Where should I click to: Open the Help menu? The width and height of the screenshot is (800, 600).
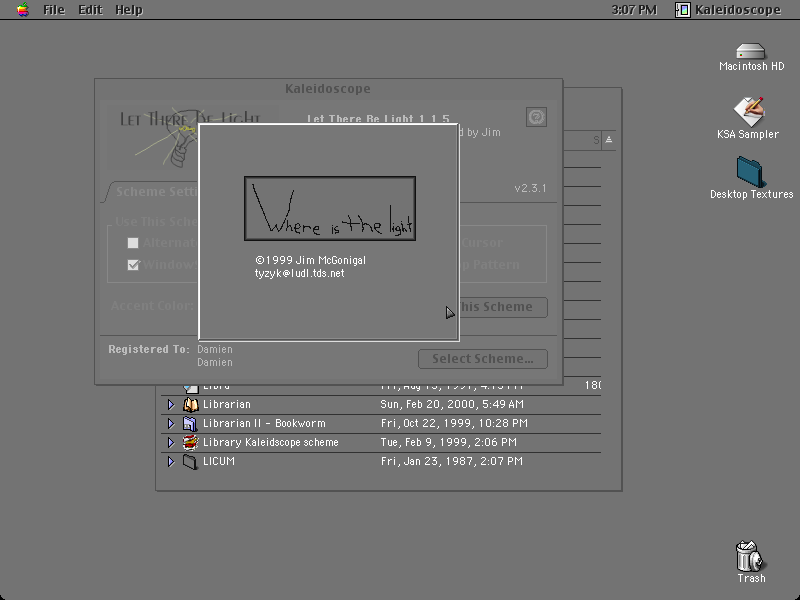pos(129,10)
